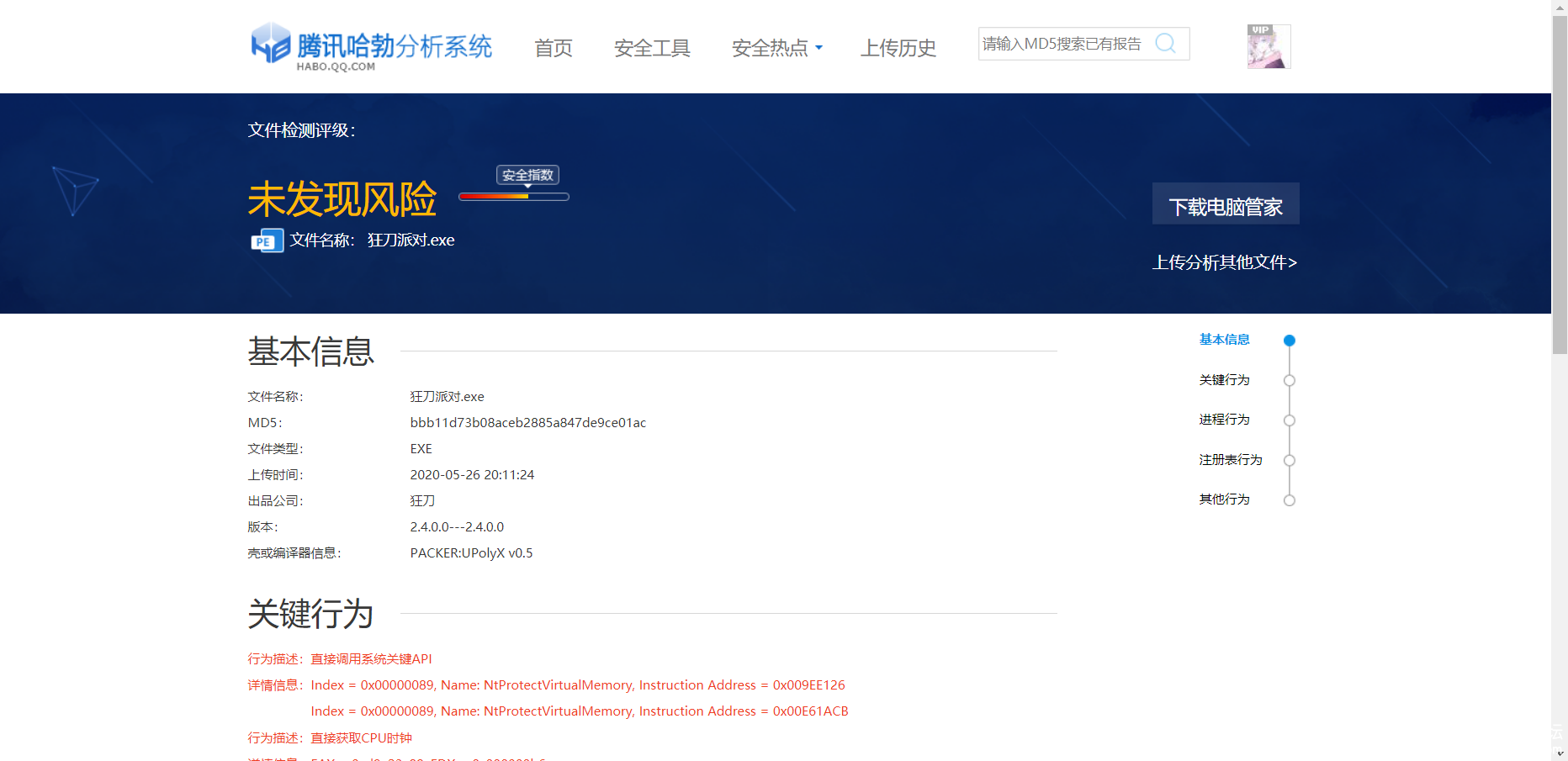1568x761 pixels.
Task: Expand the 安全热点 dropdown
Action: point(777,48)
